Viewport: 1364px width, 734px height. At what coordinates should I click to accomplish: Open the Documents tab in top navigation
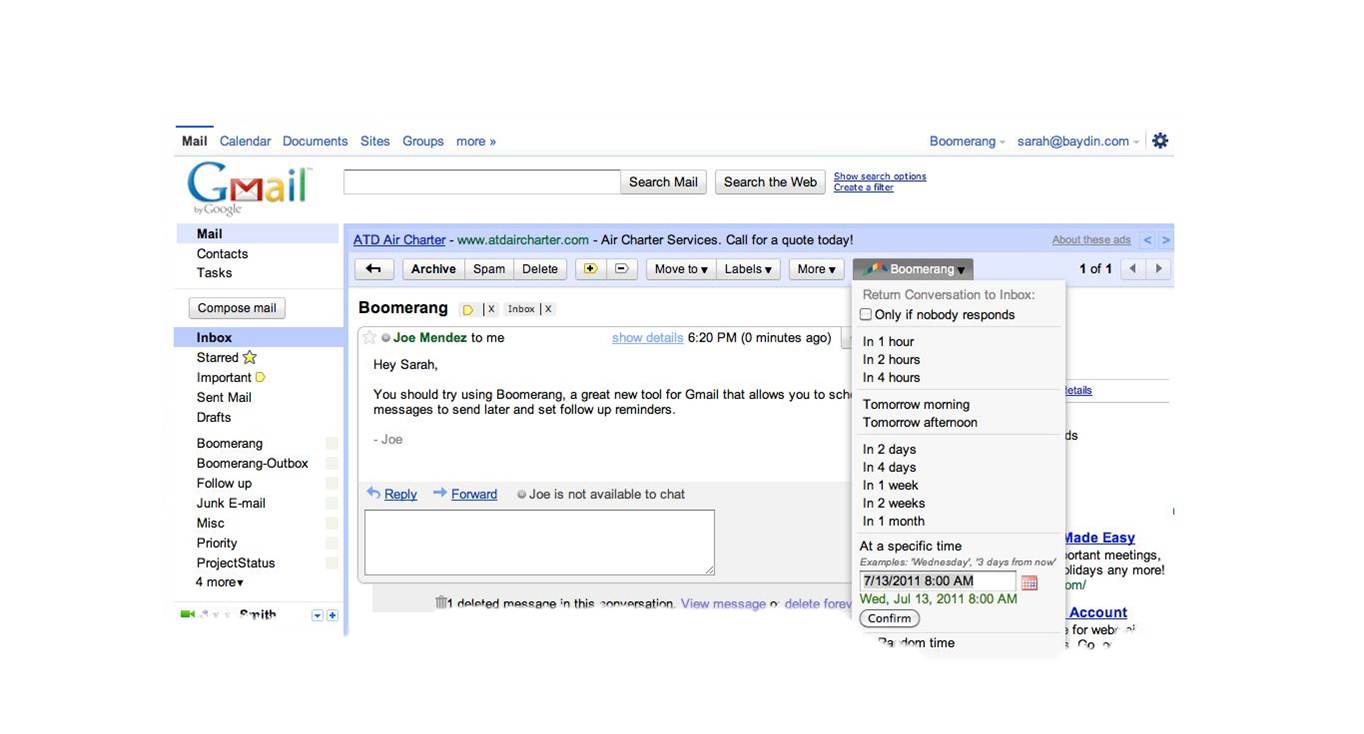[315, 141]
